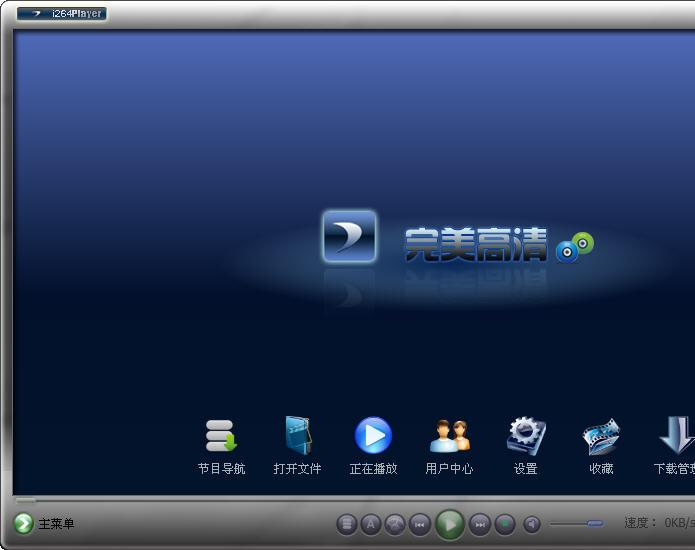Open the 正在播放 now playing icon
The image size is (695, 550).
click(x=373, y=435)
